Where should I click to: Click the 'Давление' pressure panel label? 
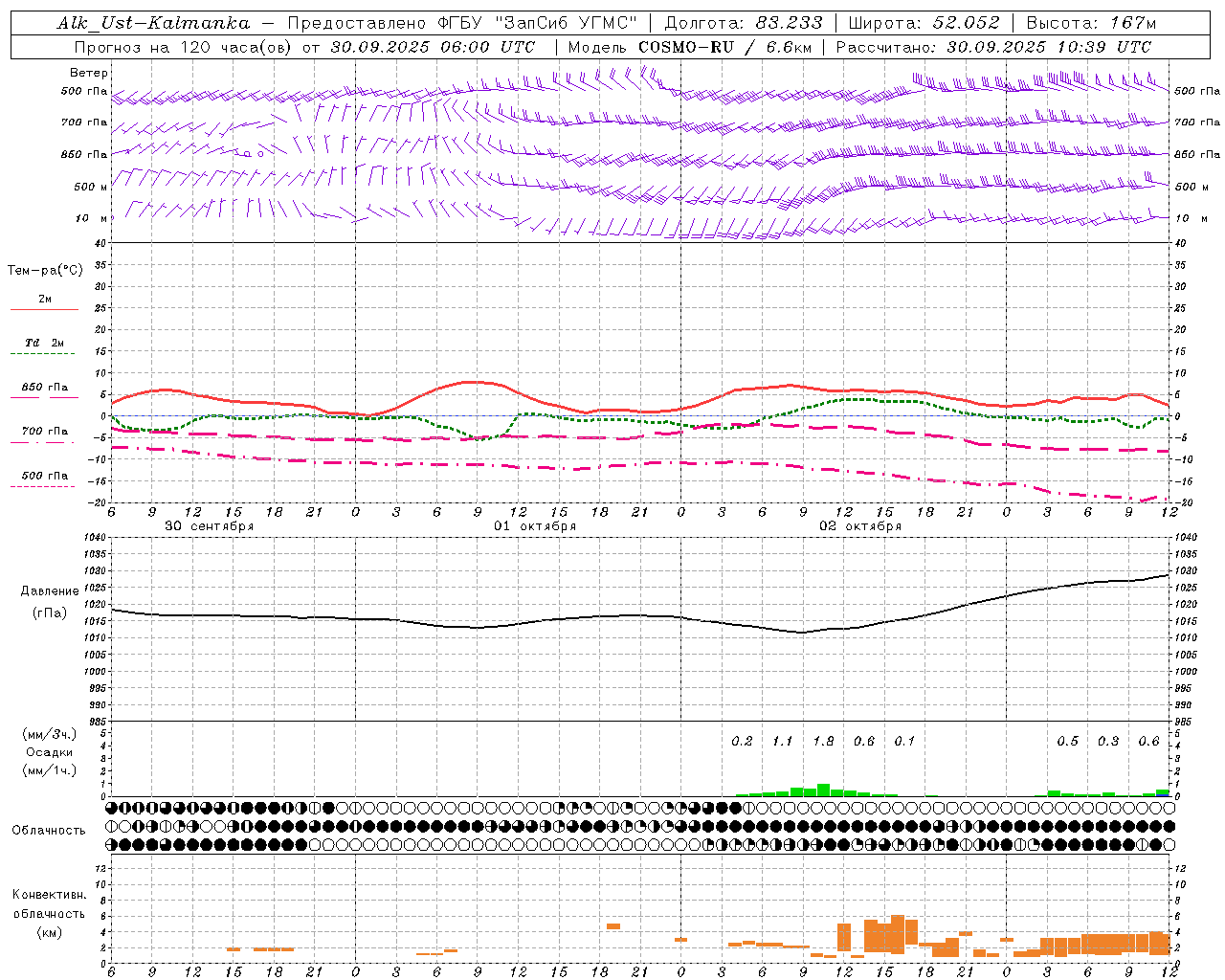click(x=50, y=591)
